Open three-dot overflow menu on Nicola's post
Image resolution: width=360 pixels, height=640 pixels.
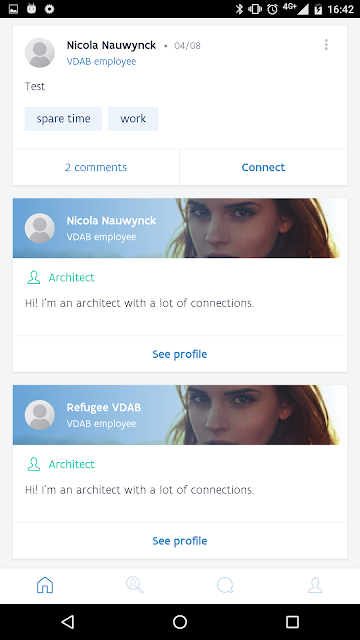pyautogui.click(x=326, y=44)
